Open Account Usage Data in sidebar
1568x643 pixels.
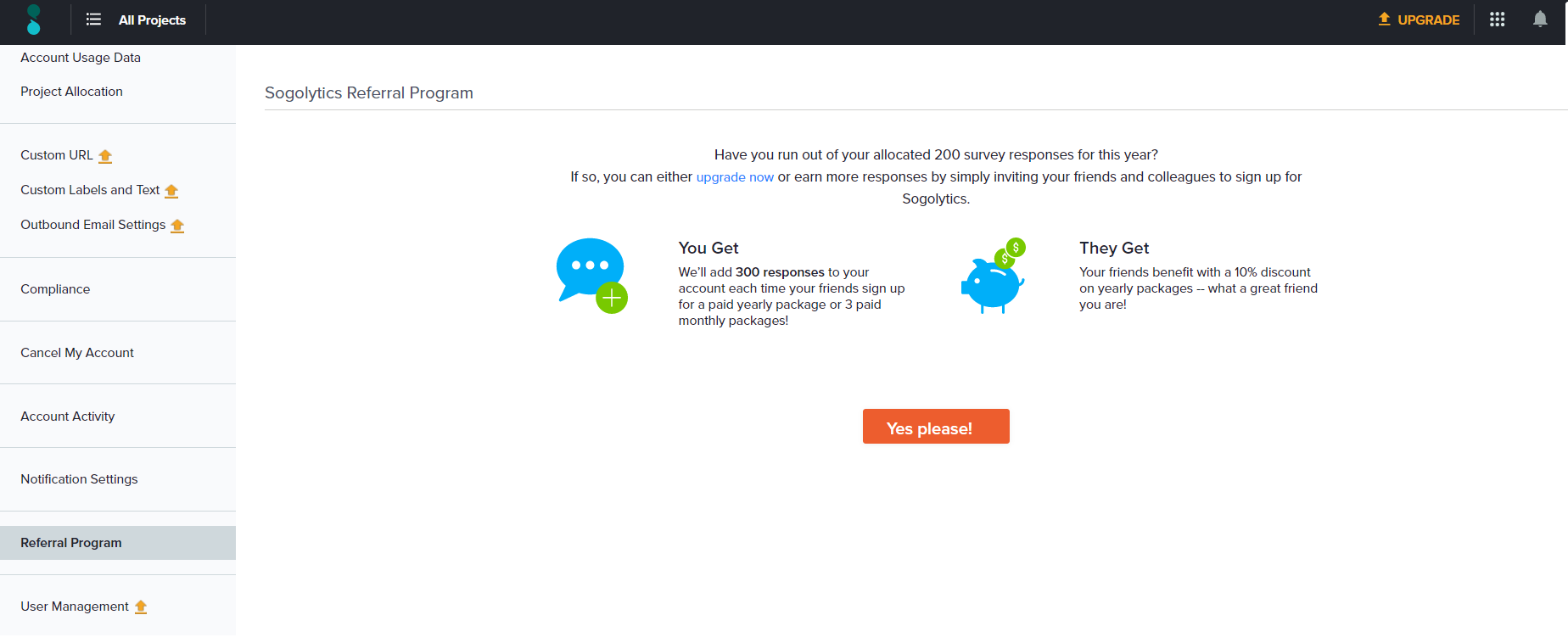point(81,58)
